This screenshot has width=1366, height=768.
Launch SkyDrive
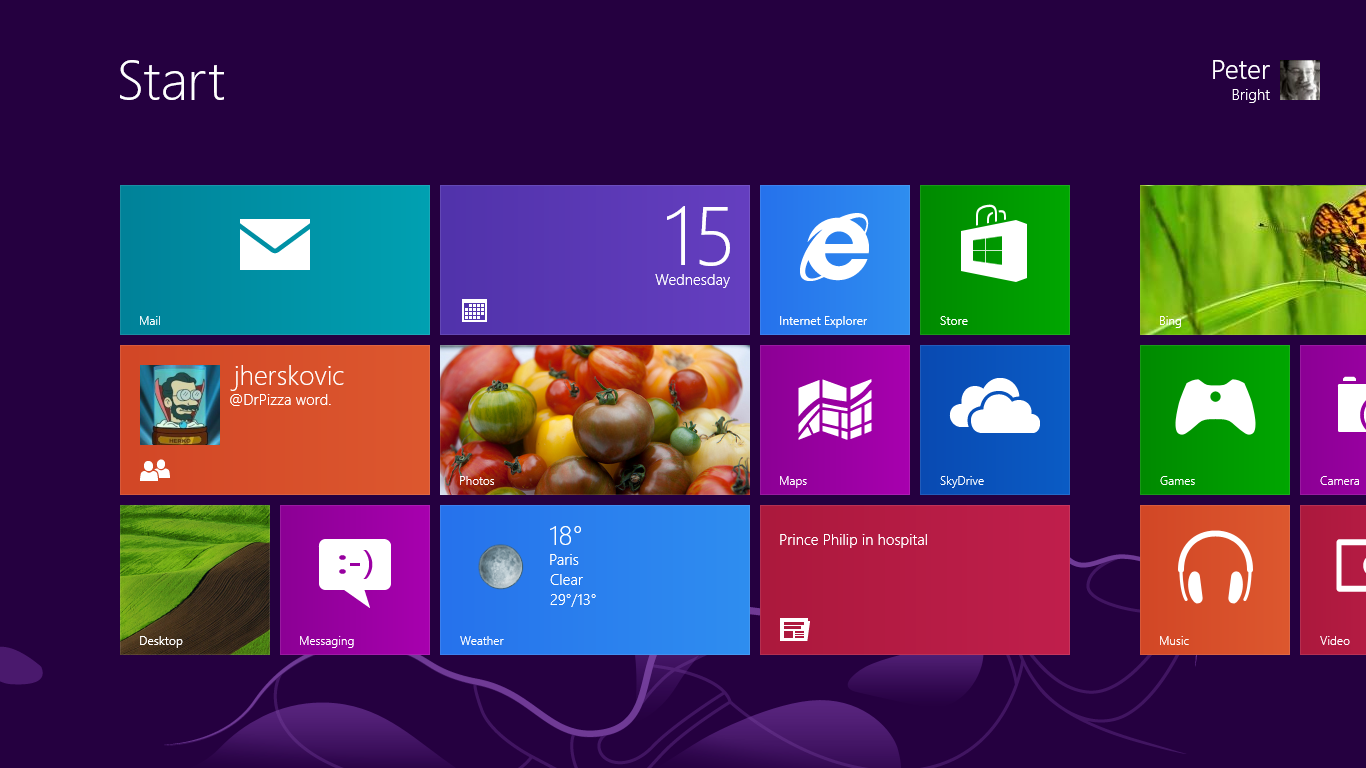tap(994, 420)
